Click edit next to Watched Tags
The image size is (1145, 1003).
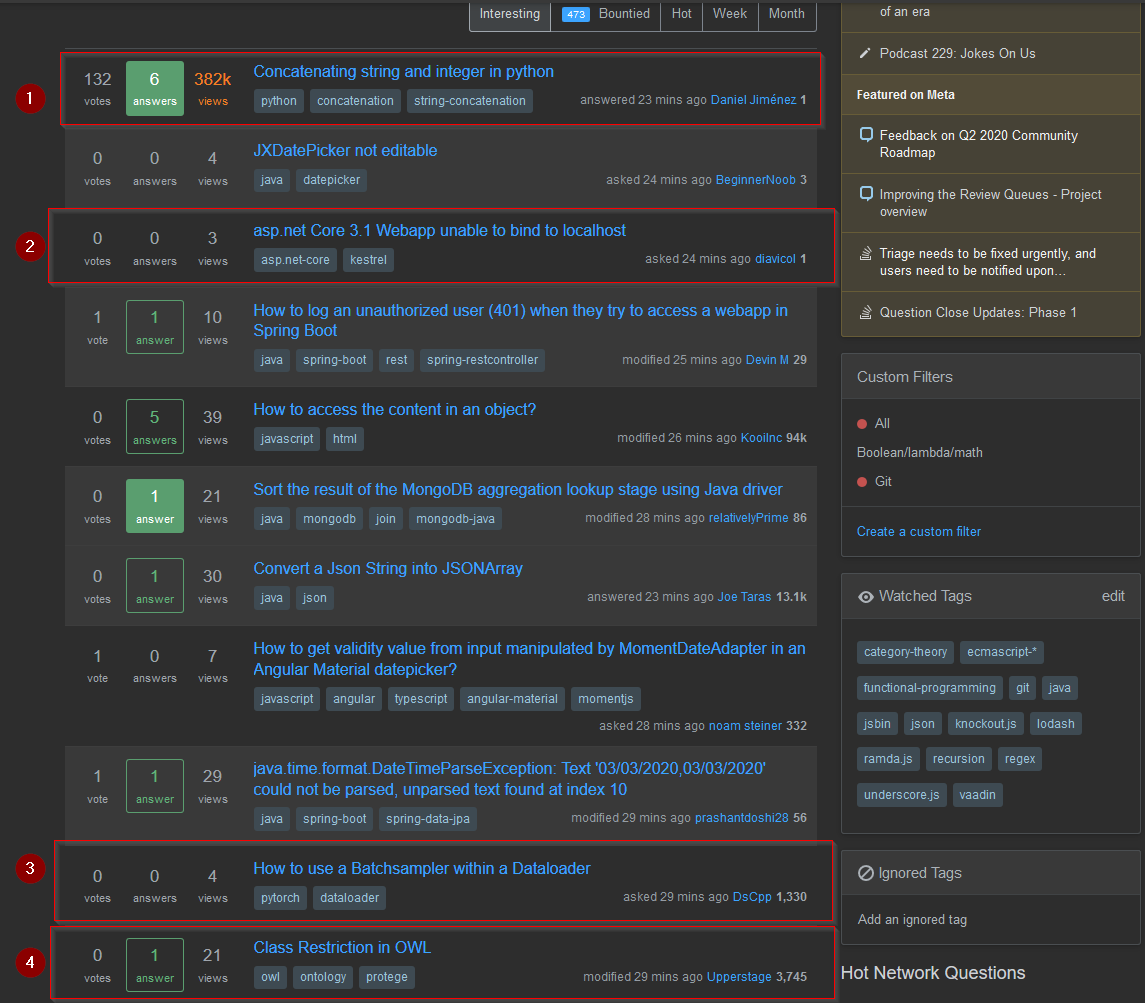coord(1113,596)
